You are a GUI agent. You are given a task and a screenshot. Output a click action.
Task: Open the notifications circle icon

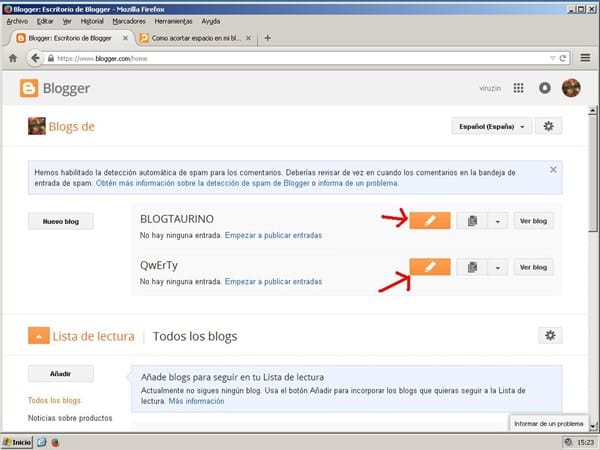(x=545, y=88)
